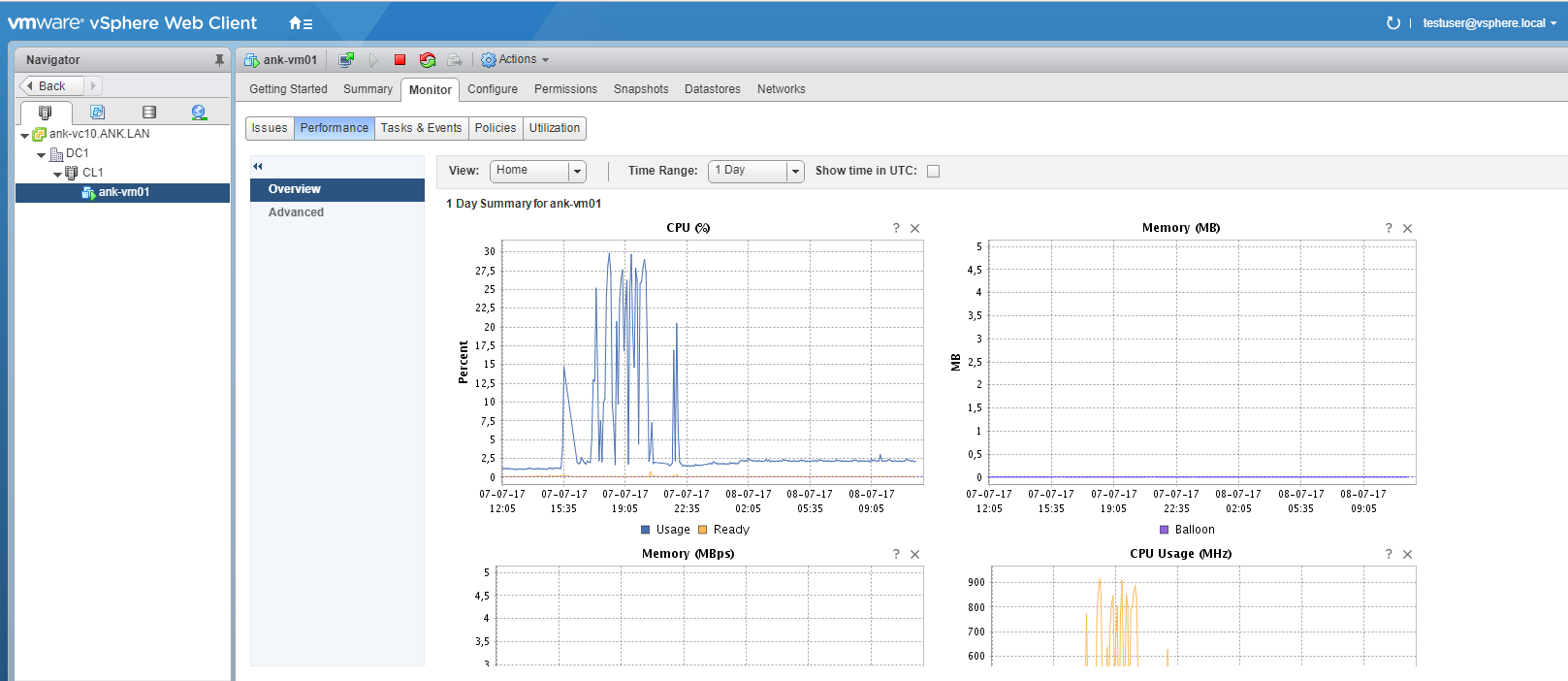The image size is (1568, 681).
Task: Open the Time Range dropdown showing 1 Day
Action: point(756,171)
